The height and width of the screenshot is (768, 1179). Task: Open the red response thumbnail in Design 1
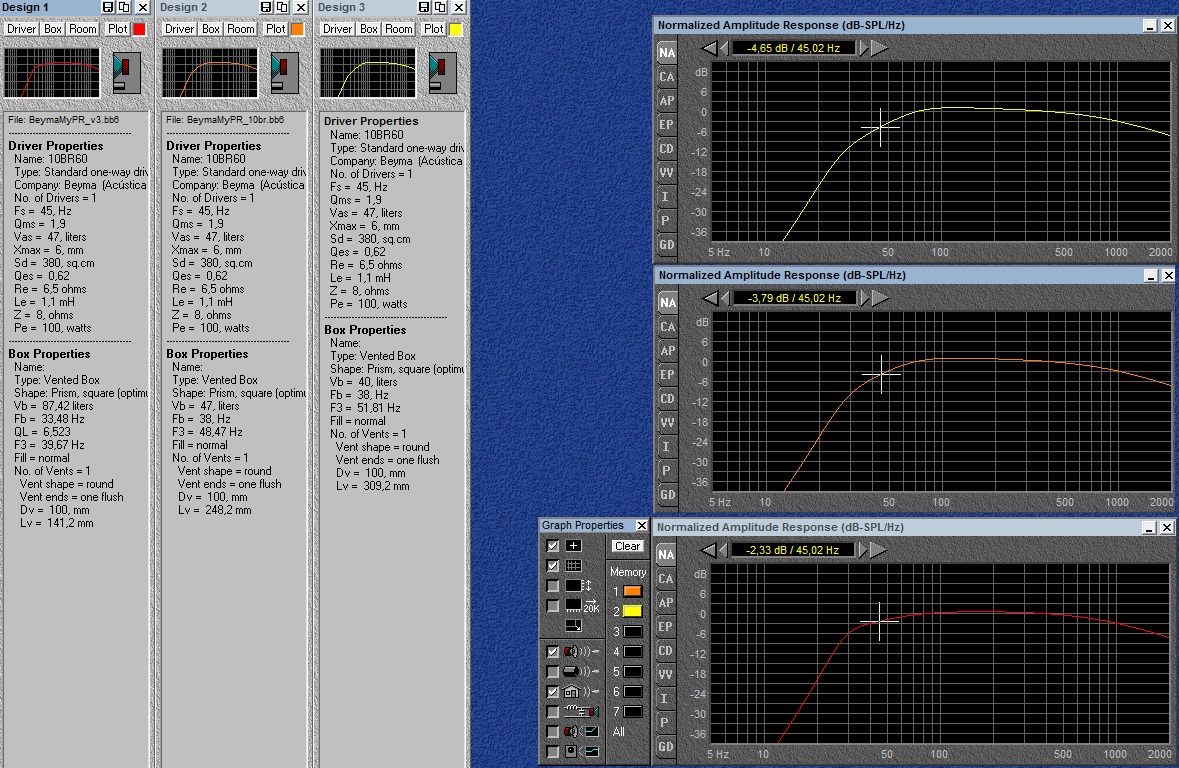pyautogui.click(x=52, y=73)
